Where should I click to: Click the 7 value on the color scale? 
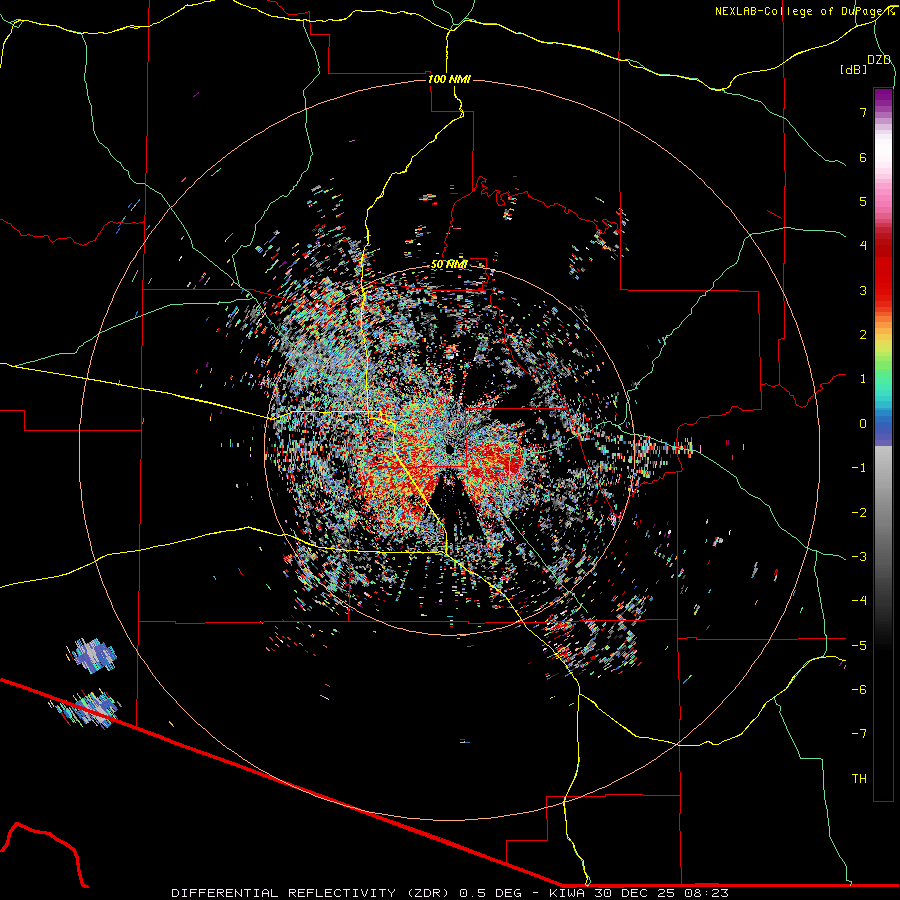point(863,112)
